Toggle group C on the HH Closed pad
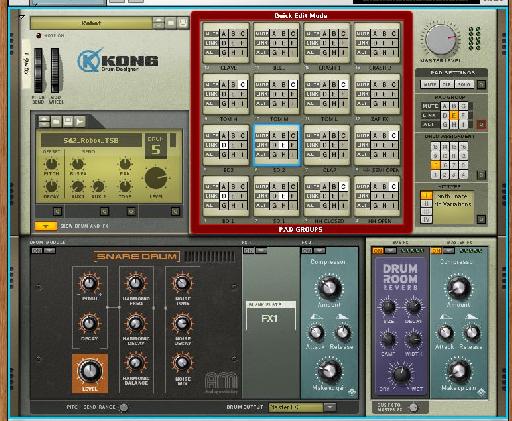Viewport: 512px width, 421px height. coord(343,186)
